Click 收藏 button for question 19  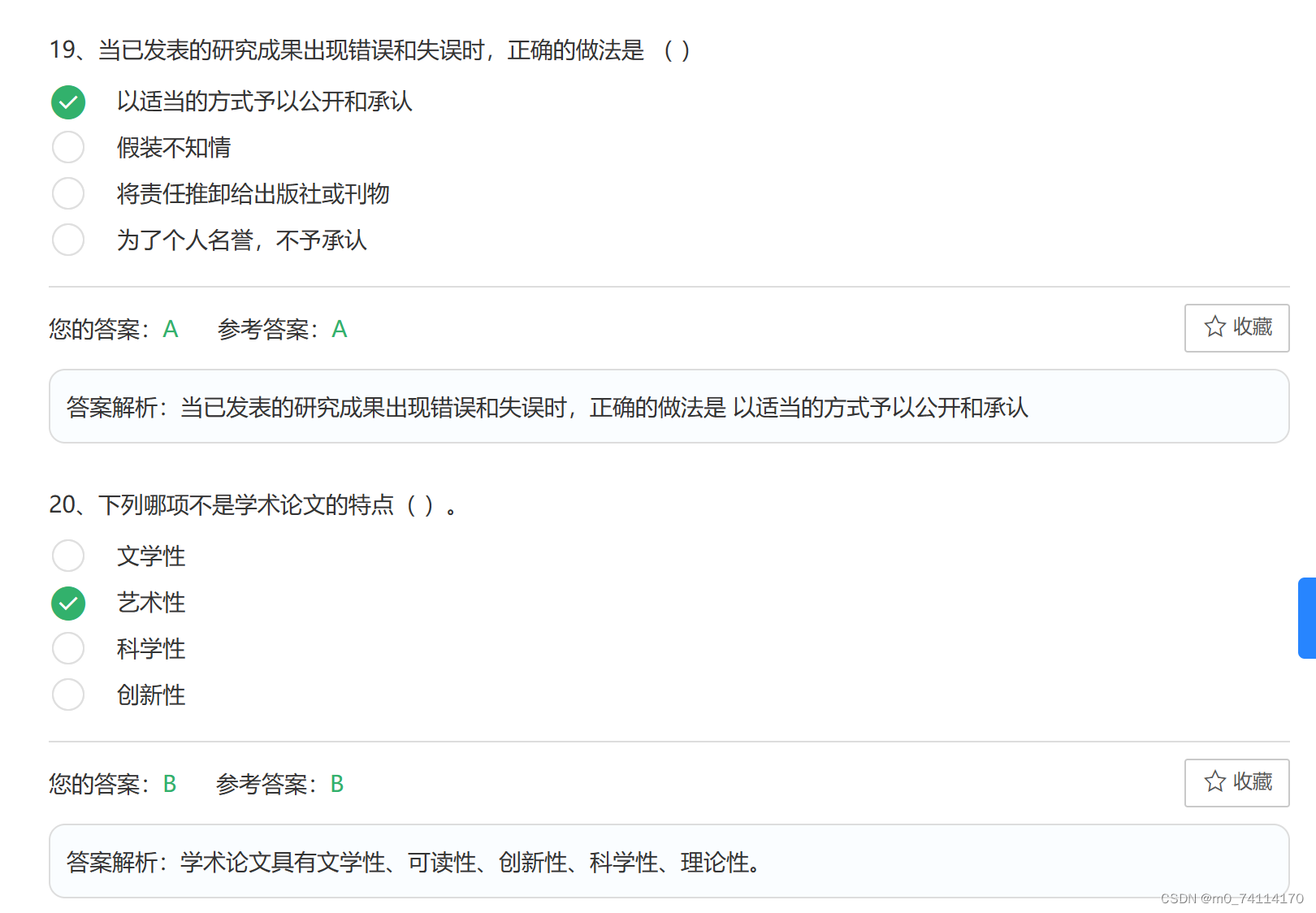1236,328
